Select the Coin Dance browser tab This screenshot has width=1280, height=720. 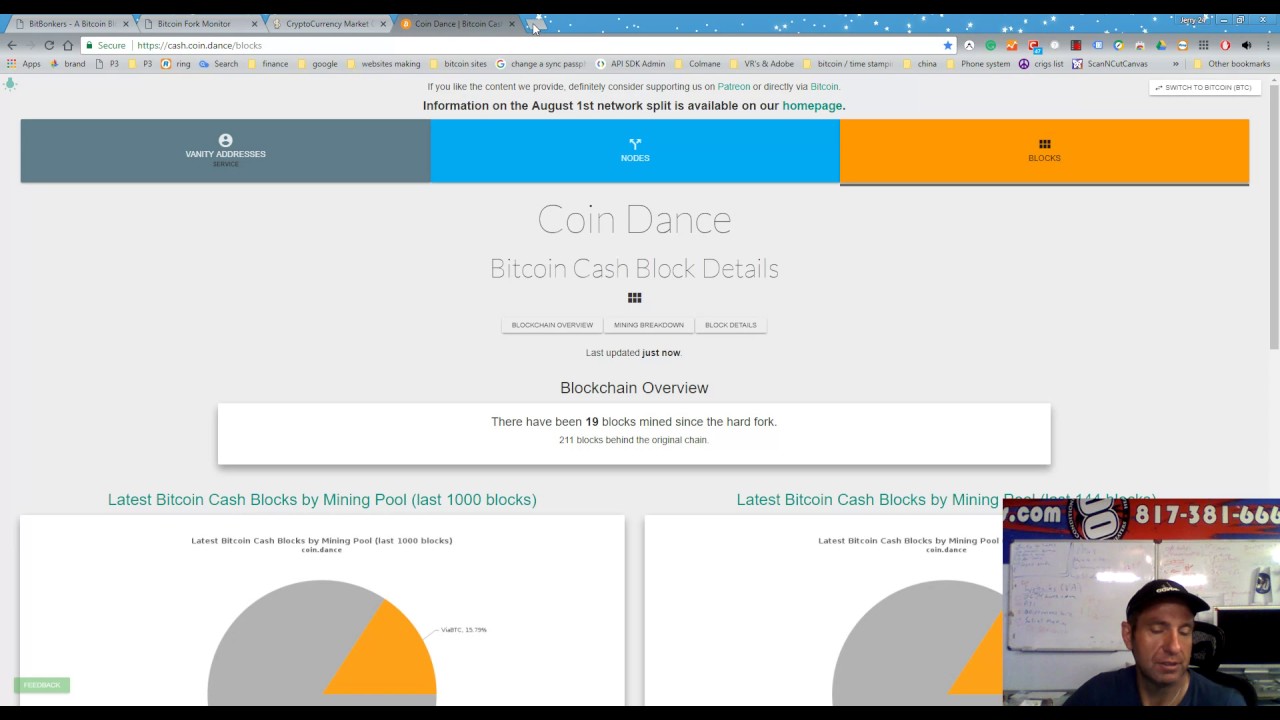click(456, 23)
